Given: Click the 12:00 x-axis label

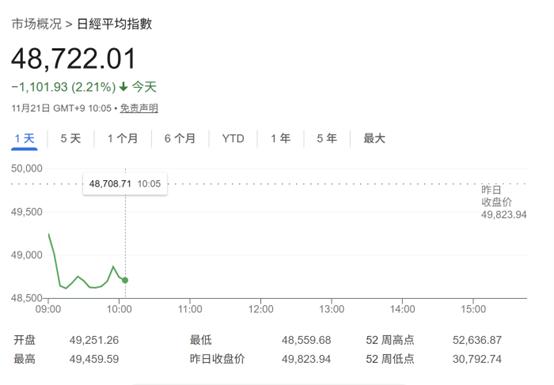Looking at the screenshot, I should pos(261,309).
